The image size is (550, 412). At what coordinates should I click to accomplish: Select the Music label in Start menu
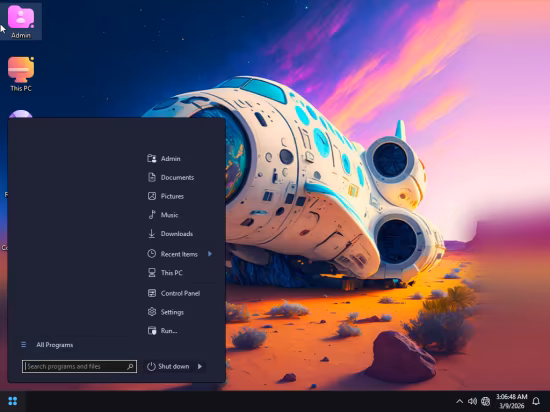click(169, 215)
